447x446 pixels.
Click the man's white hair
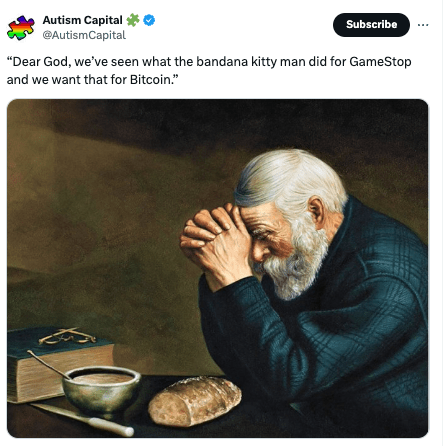point(290,178)
